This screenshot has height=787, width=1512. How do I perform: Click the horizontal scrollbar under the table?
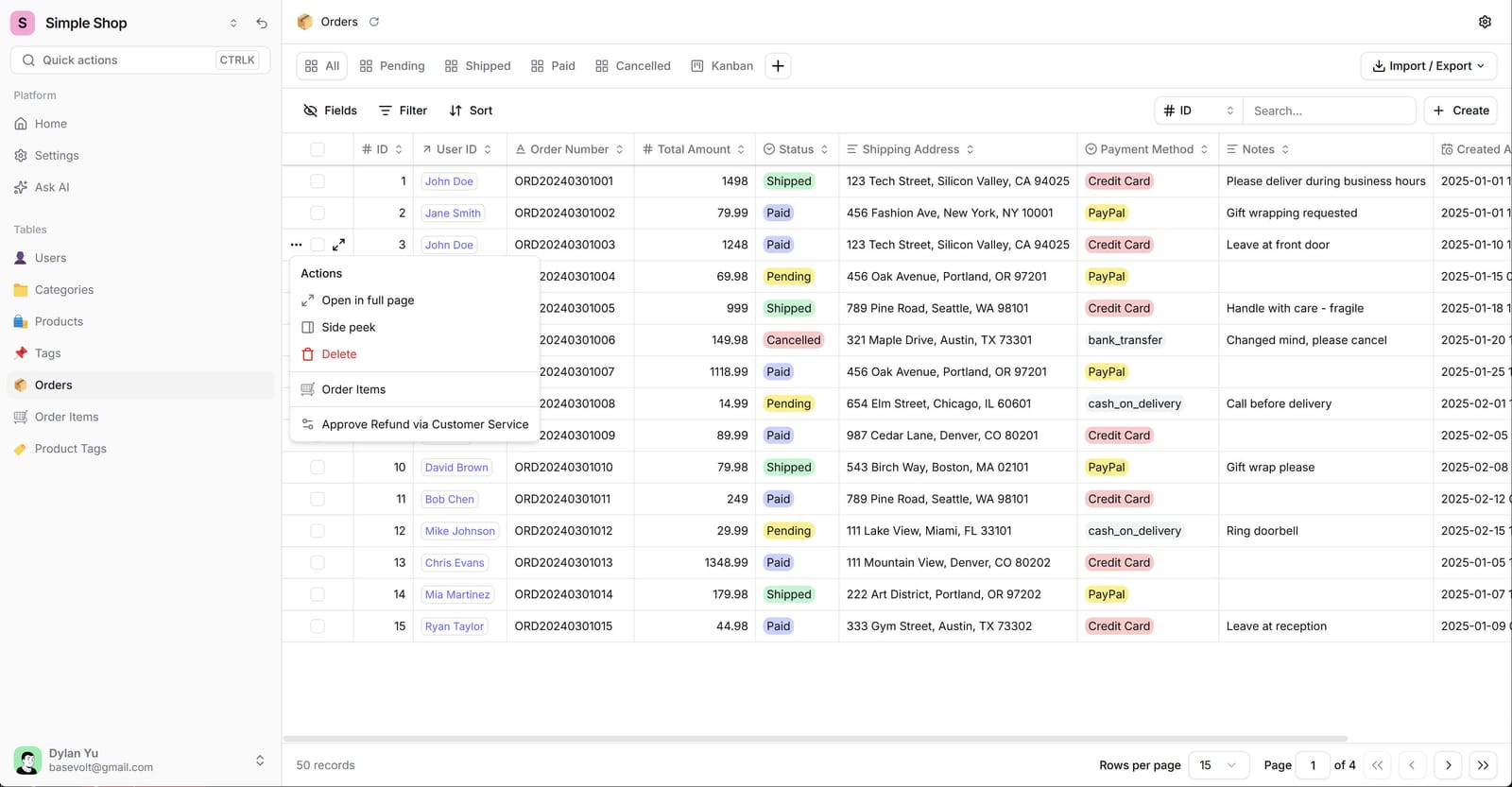pos(815,739)
